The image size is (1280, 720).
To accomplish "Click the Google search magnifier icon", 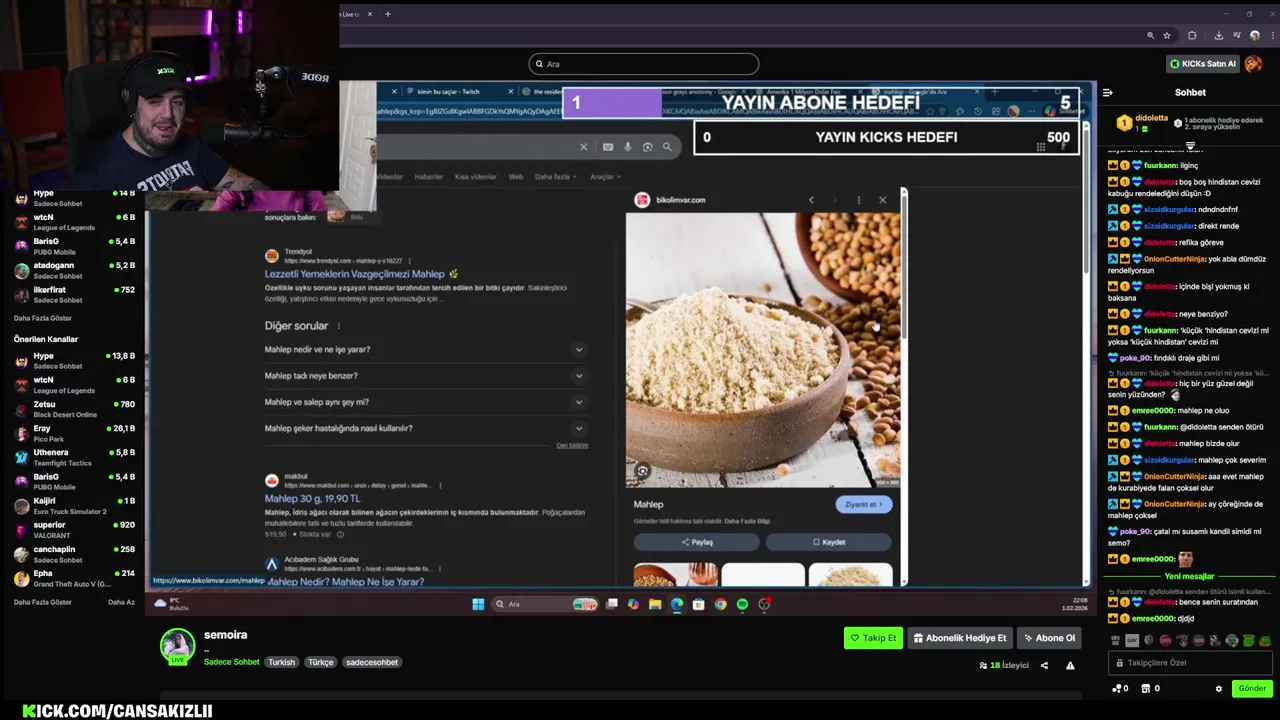I will (667, 147).
